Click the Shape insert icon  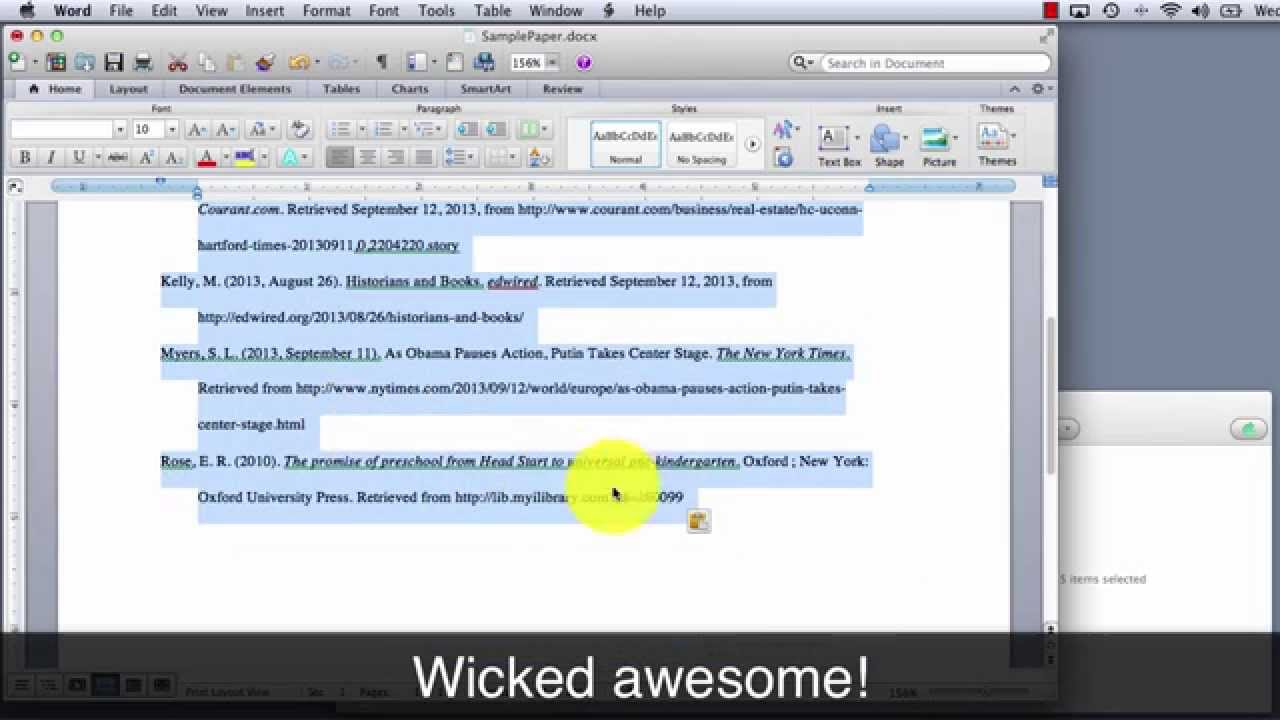[884, 138]
